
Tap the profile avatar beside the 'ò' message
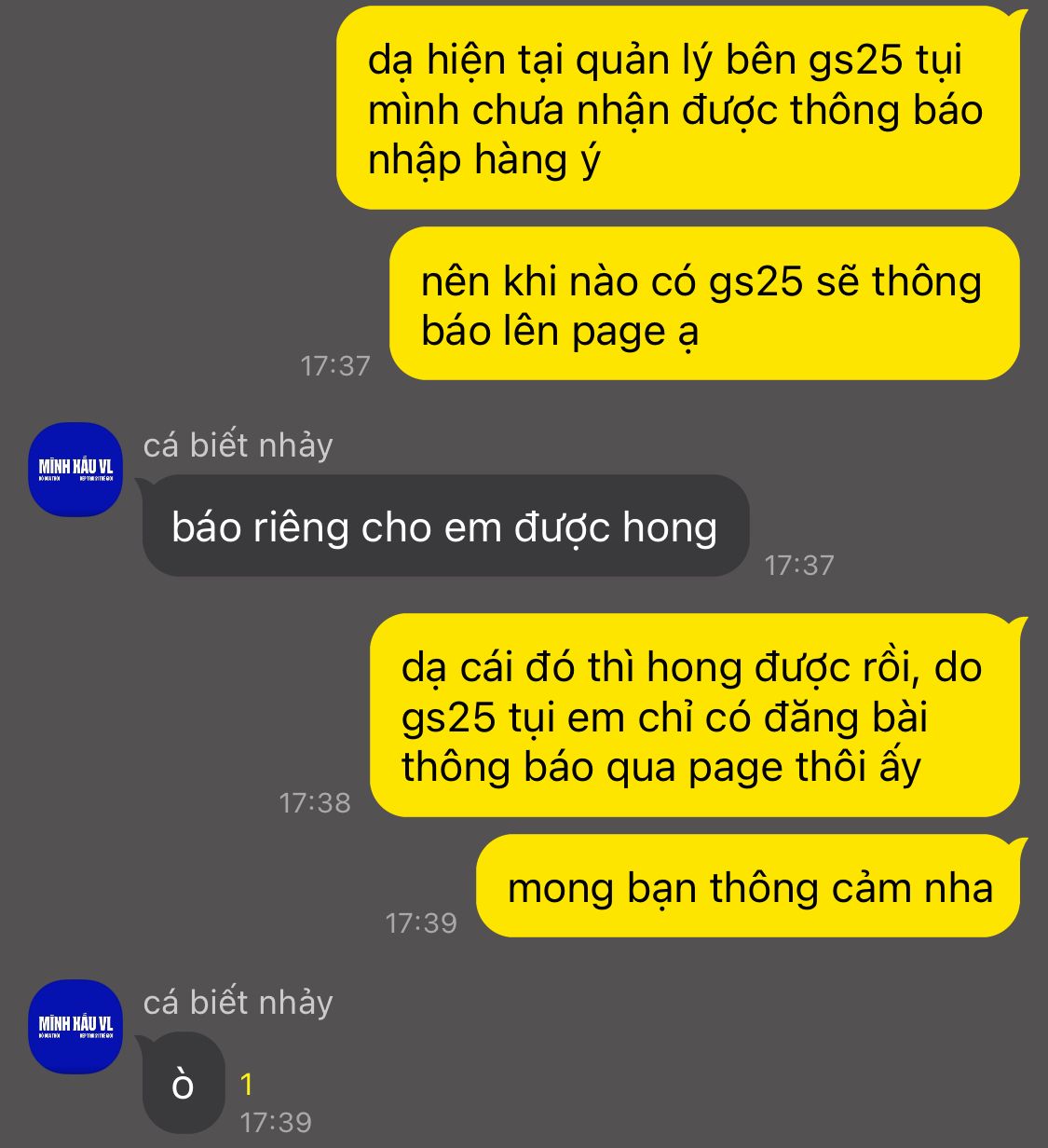[x=75, y=1027]
